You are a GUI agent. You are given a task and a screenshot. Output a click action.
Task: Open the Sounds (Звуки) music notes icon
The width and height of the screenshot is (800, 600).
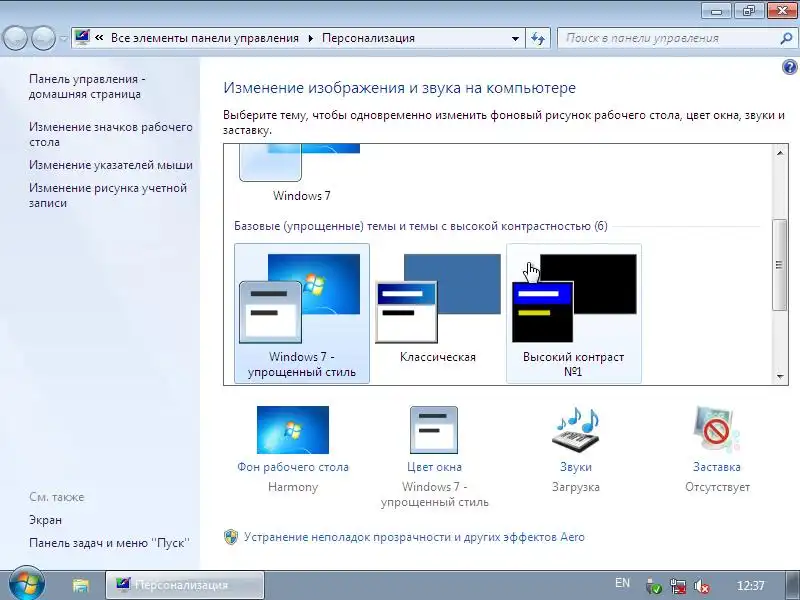click(576, 429)
